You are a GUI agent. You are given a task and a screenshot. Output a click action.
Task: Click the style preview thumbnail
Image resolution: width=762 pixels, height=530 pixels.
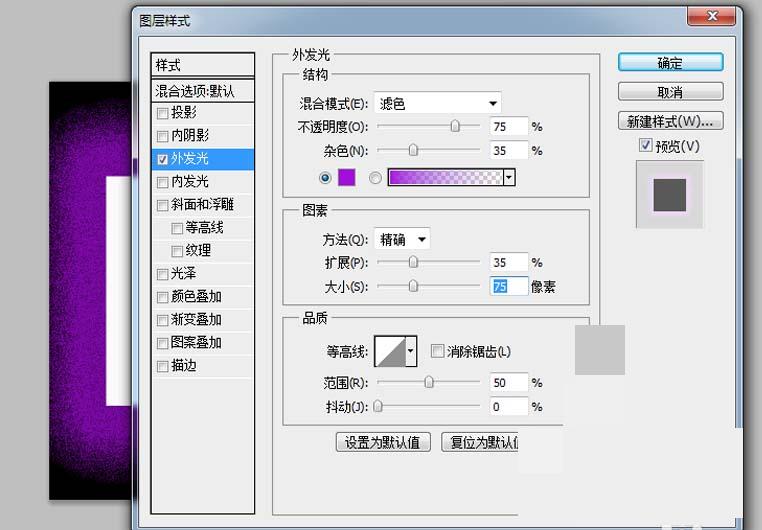click(x=669, y=194)
